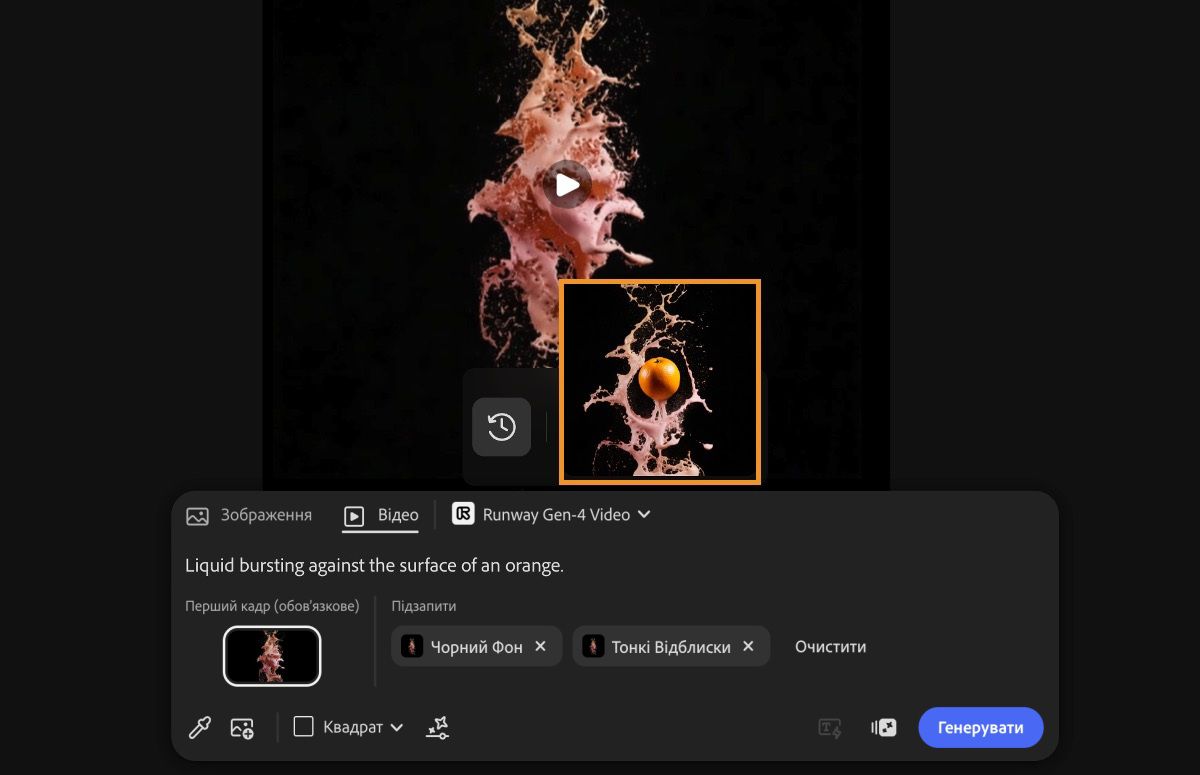Click the Перший кадр (обов'язкове) label
The height and width of the screenshot is (775, 1200).
pyautogui.click(x=272, y=606)
